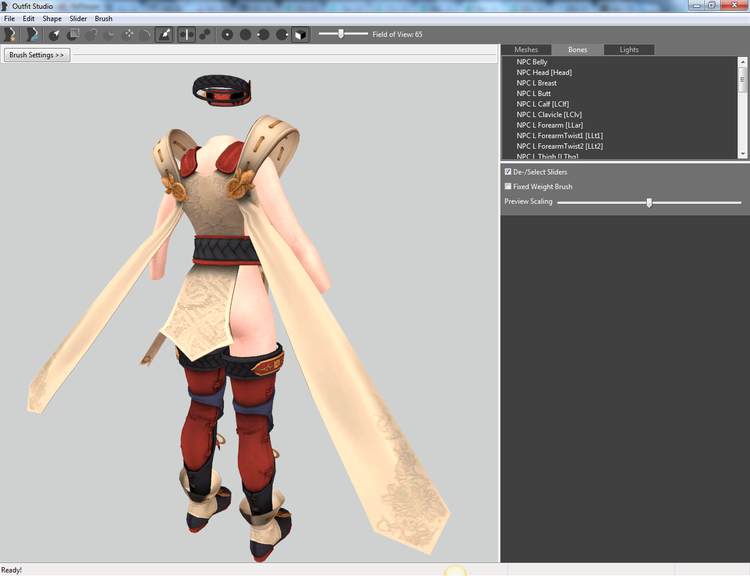This screenshot has width=750, height=576.
Task: Adjust the Field of View slider
Action: pyautogui.click(x=343, y=34)
